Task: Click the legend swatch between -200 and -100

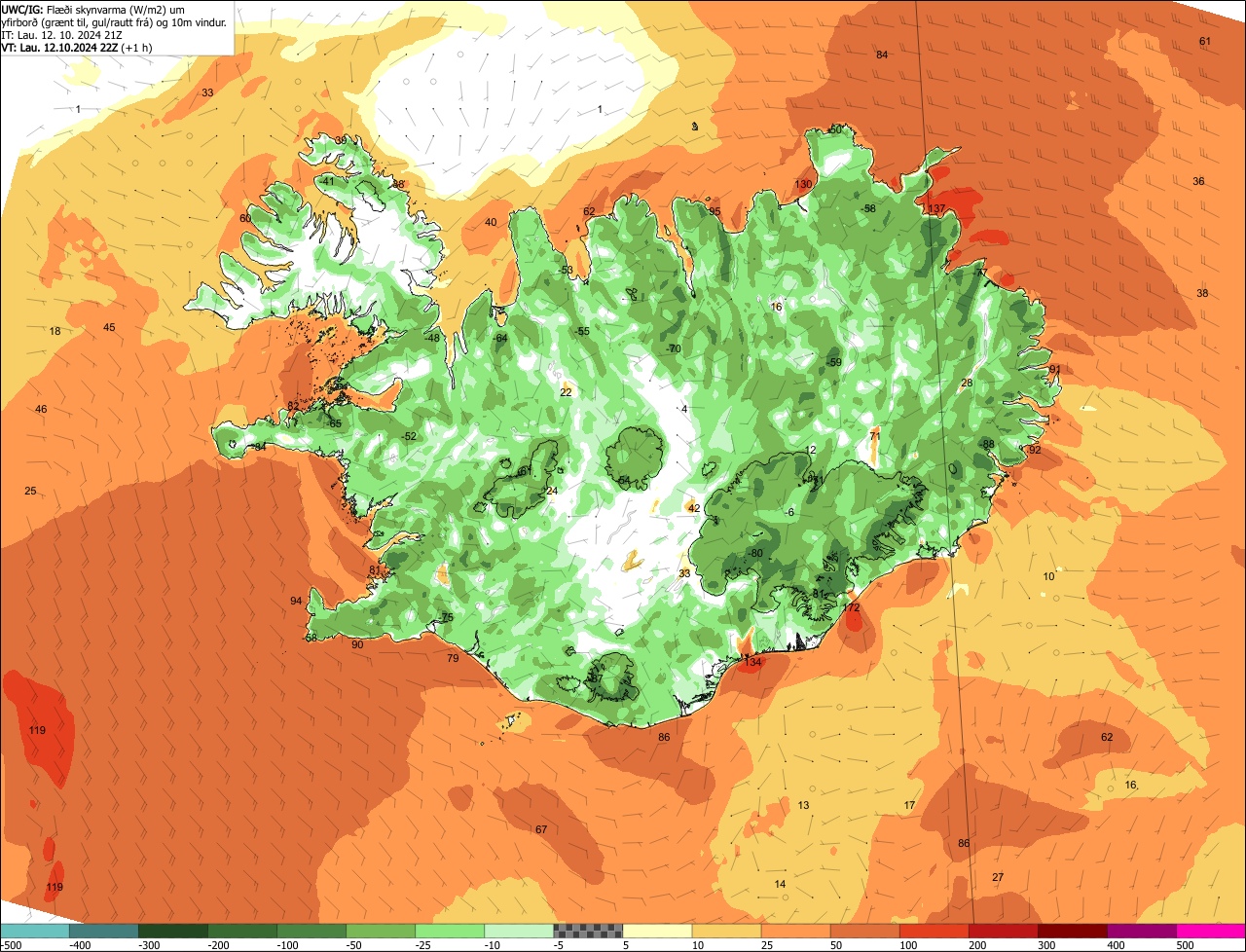Action: [x=241, y=931]
